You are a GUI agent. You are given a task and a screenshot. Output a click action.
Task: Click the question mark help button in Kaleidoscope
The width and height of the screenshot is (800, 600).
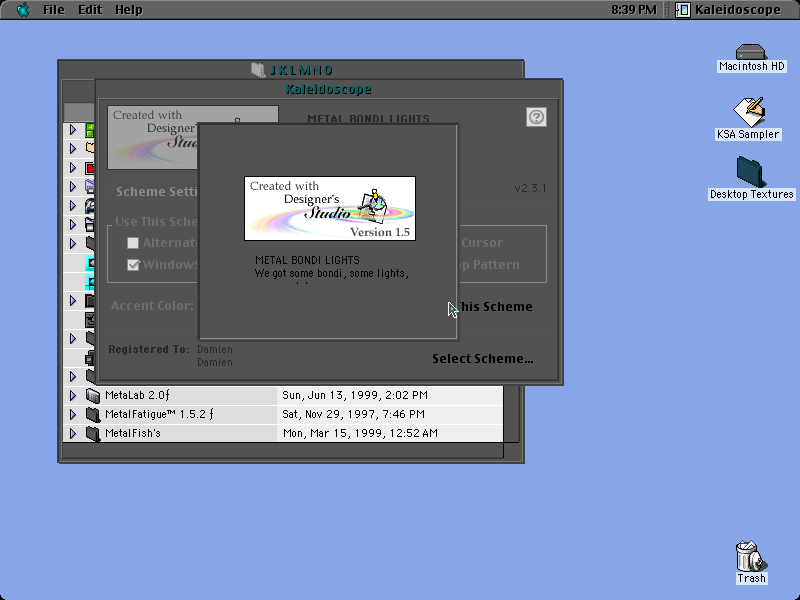(536, 117)
